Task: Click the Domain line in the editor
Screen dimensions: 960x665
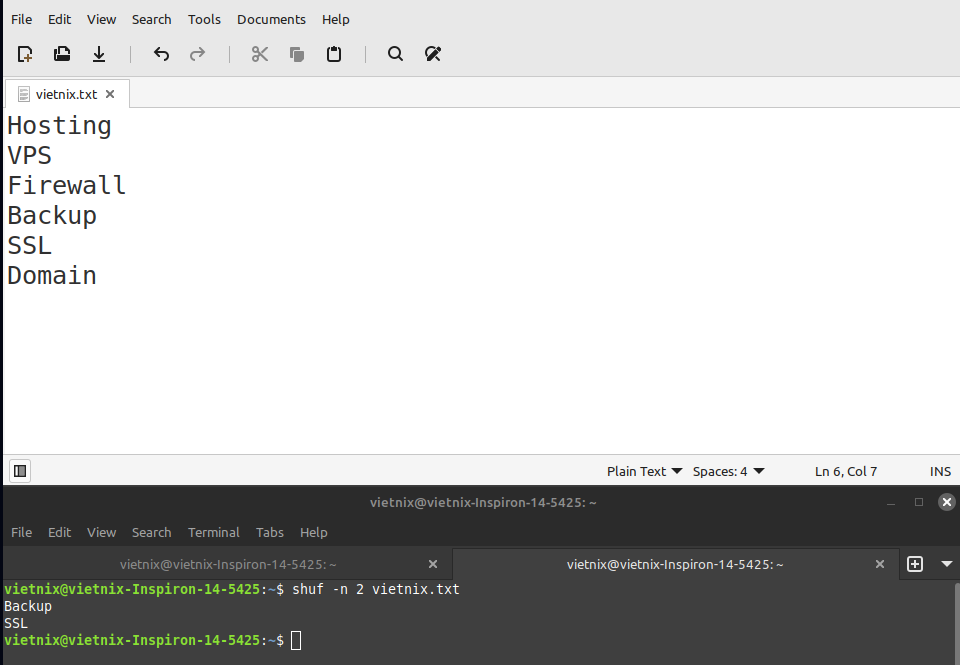Action: [x=52, y=276]
